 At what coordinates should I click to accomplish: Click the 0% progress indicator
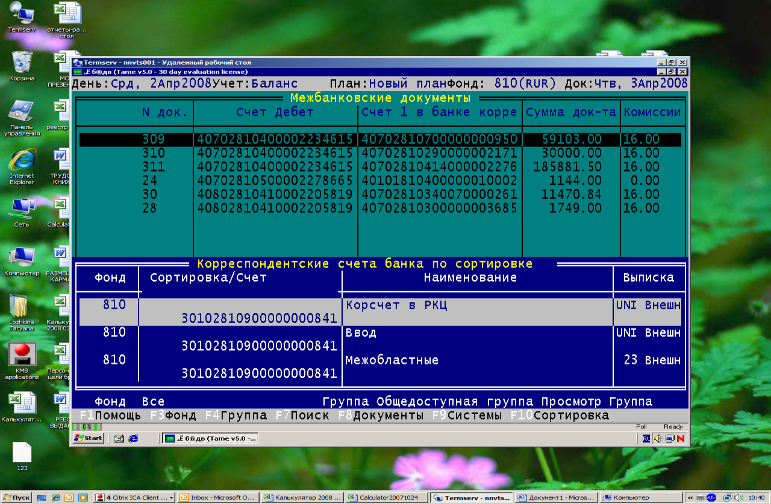coord(86,427)
